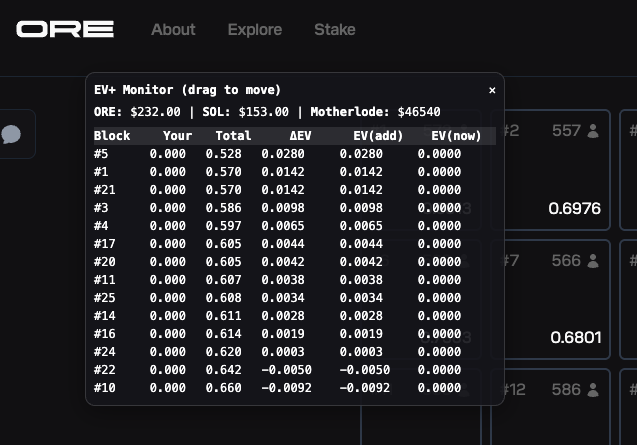Click the ORE logo
This screenshot has width=637, height=445.
[65, 29]
